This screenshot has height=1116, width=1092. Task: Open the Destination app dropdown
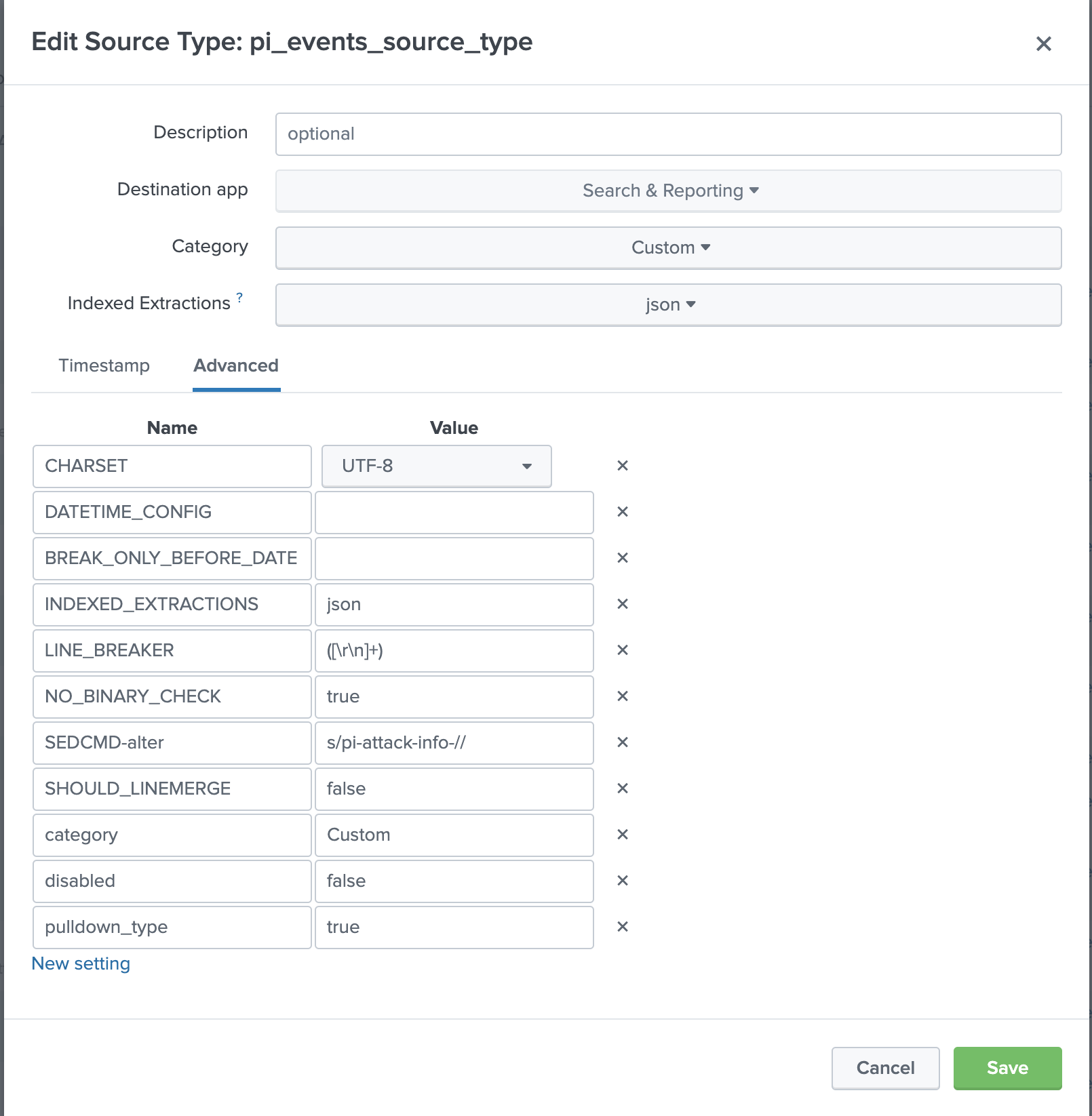668,191
